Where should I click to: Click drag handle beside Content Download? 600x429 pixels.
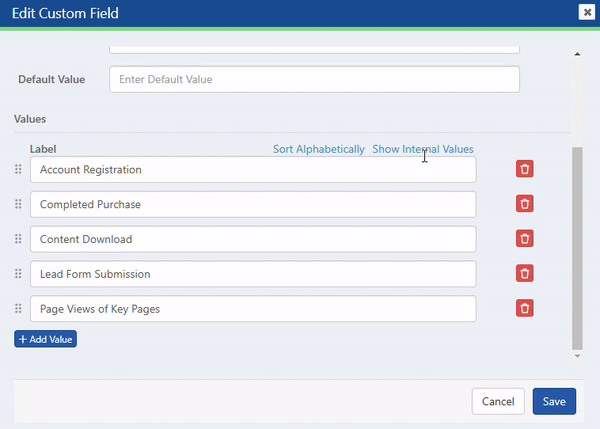(18, 239)
